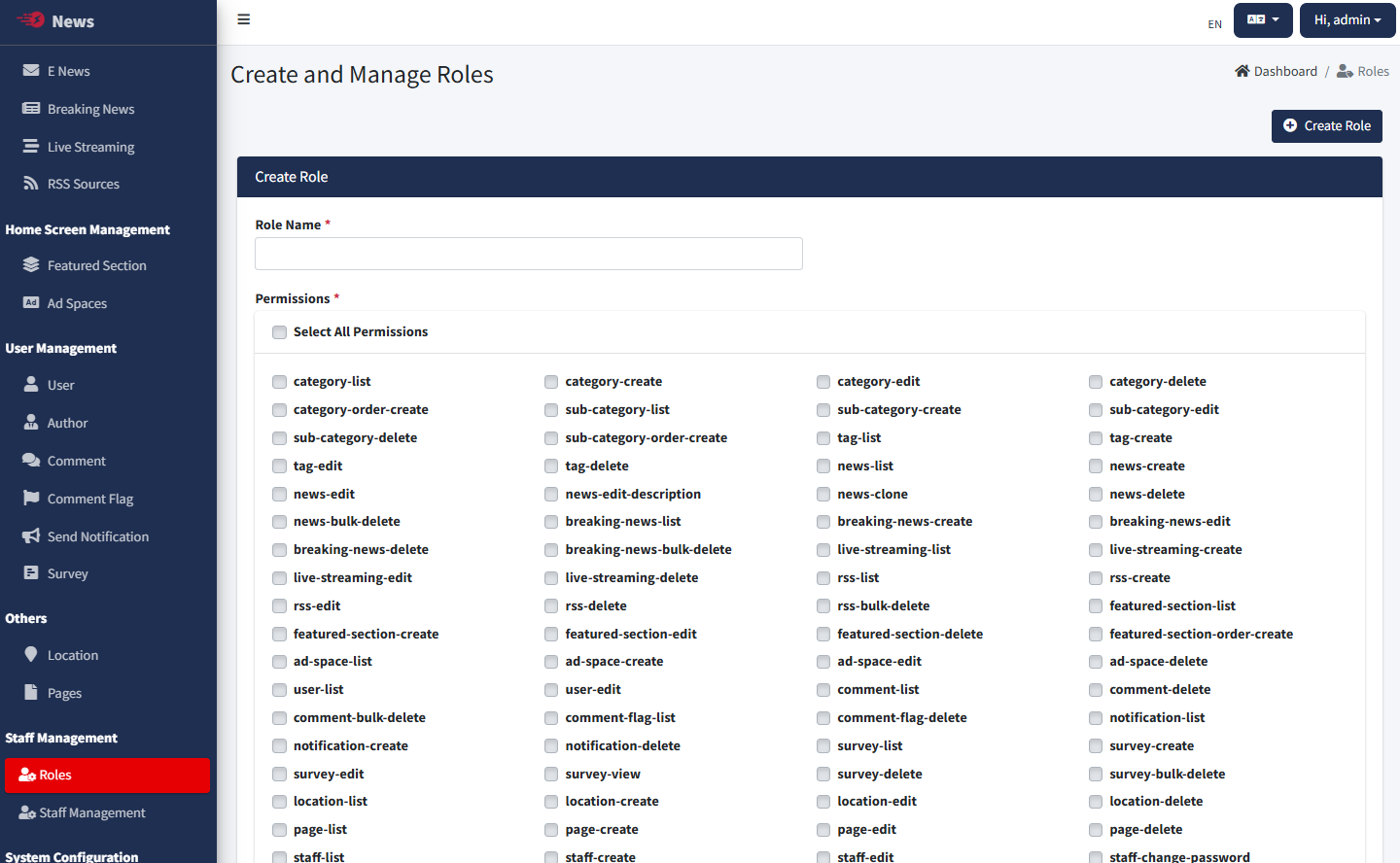Open Comment Flag in sidebar
Viewport: 1400px width, 863px height.
(108, 499)
